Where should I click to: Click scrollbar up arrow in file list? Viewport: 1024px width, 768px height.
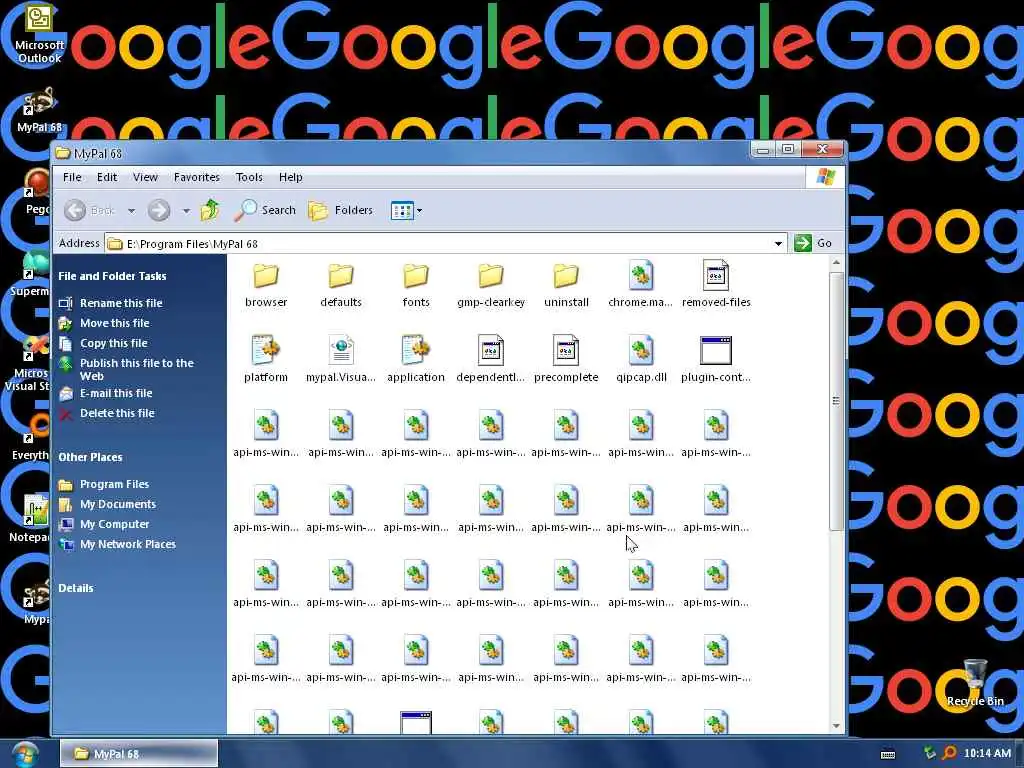(836, 263)
